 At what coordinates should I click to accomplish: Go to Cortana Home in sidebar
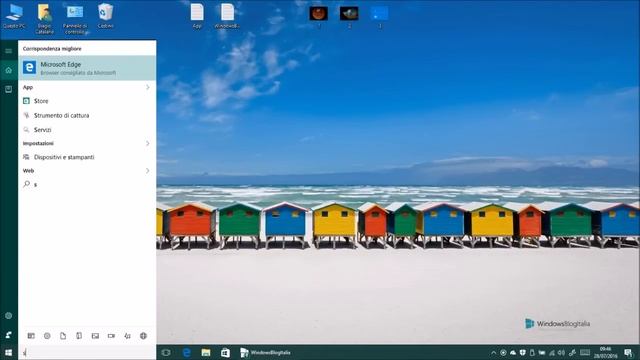(x=9, y=70)
